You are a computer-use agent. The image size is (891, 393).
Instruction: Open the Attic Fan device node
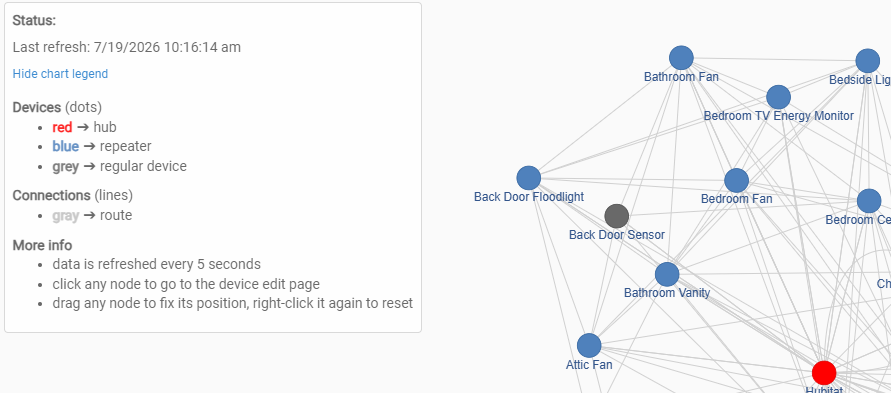click(x=589, y=346)
